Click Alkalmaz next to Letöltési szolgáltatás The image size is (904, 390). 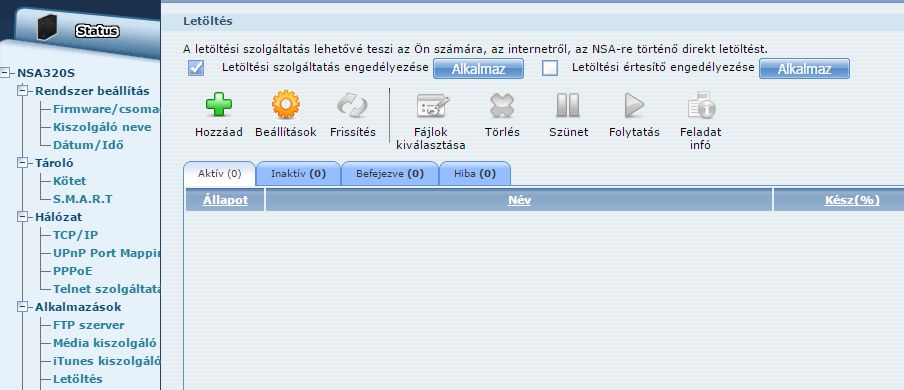[479, 69]
